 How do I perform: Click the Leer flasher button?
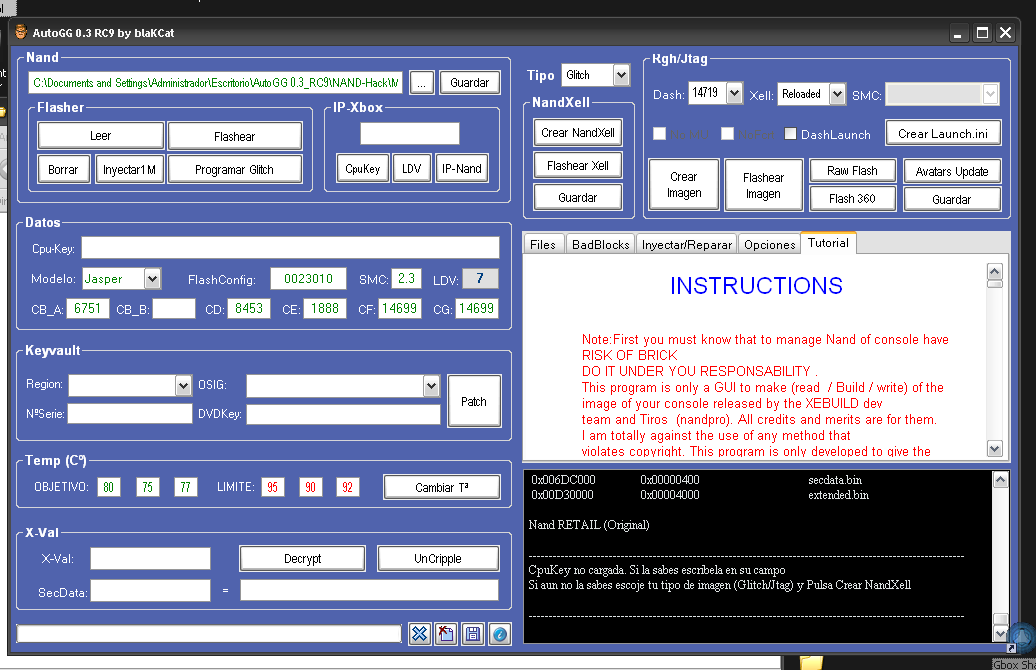100,135
